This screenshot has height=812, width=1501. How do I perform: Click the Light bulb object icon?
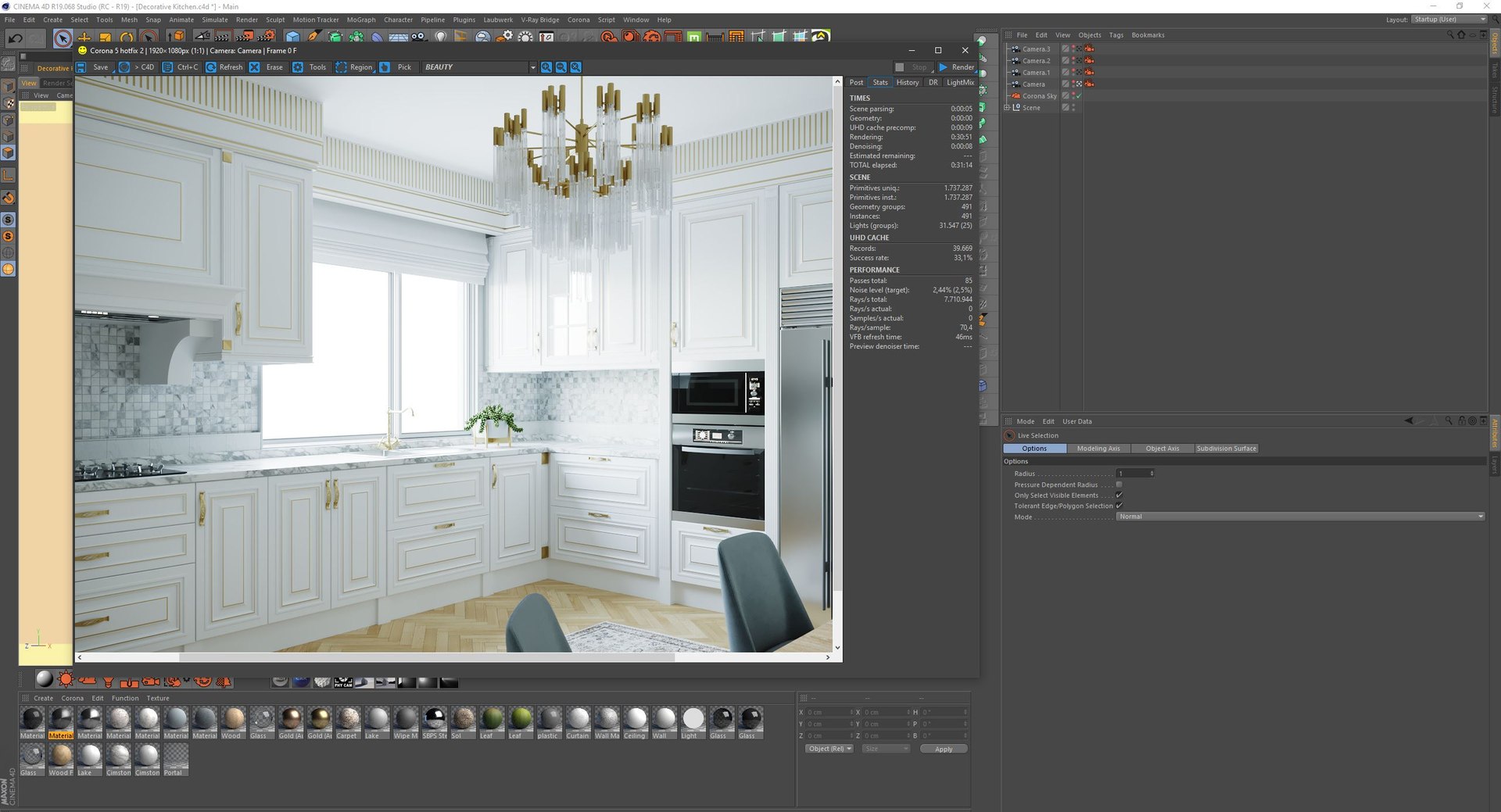(441, 37)
